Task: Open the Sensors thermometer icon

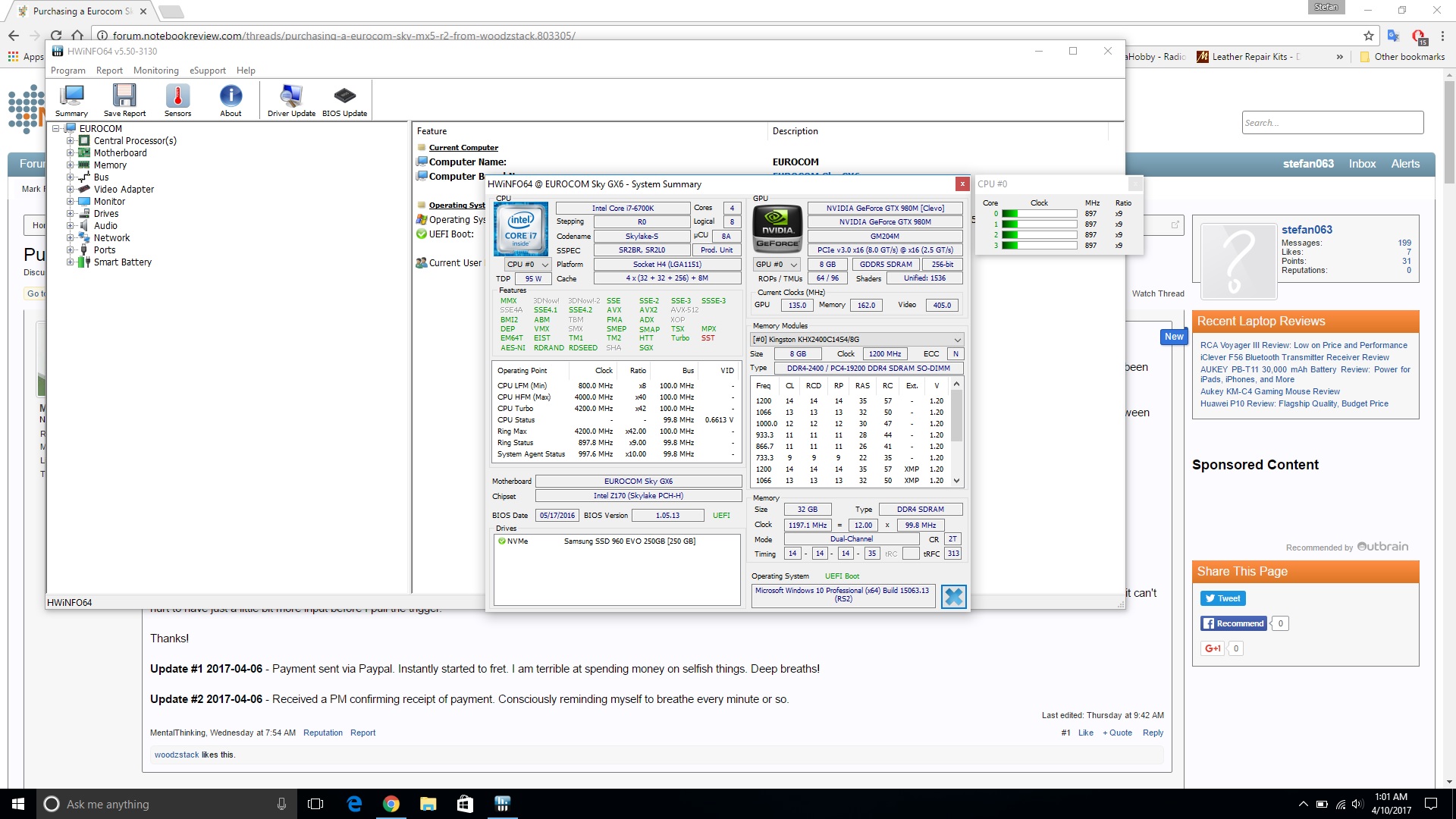Action: (177, 100)
